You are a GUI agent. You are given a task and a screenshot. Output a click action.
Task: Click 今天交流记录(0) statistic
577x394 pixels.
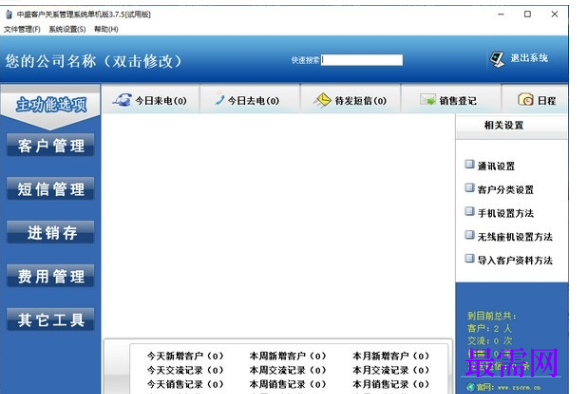(x=185, y=370)
